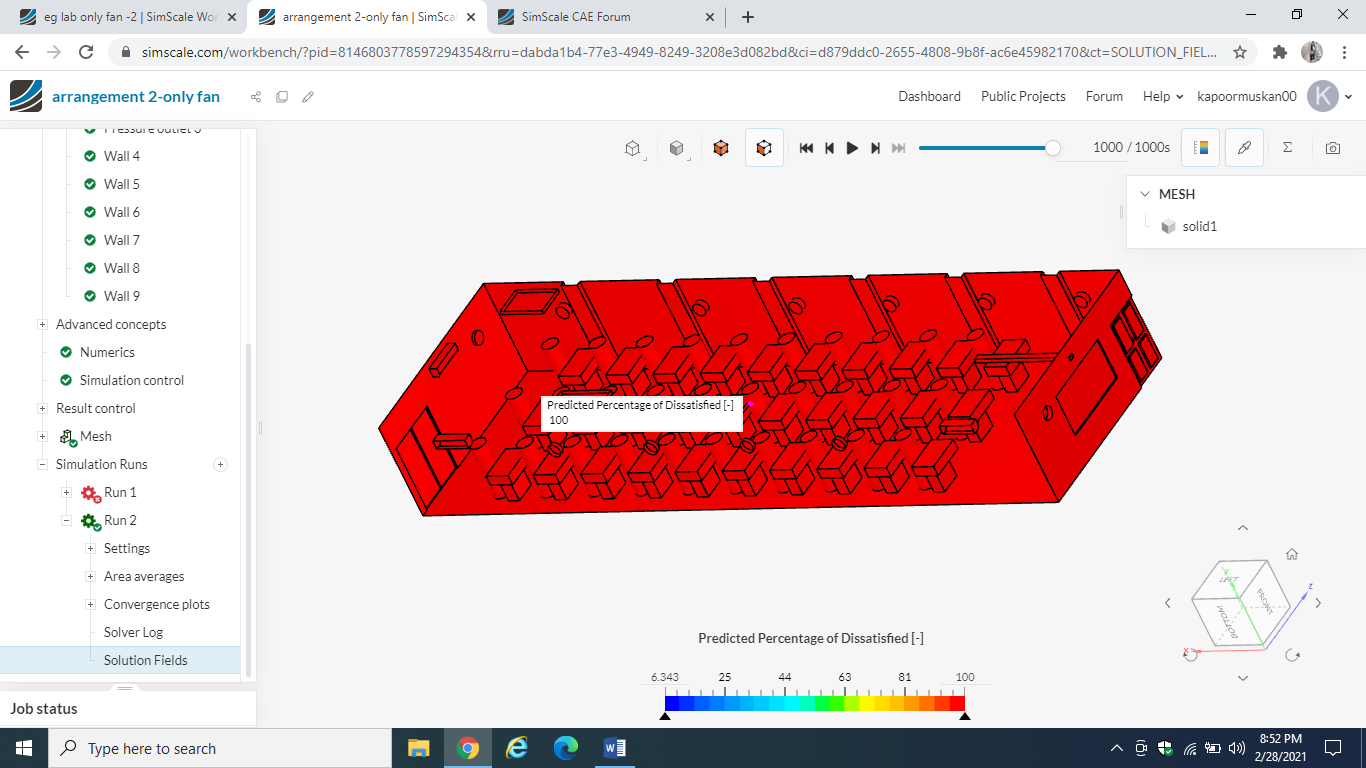Image resolution: width=1366 pixels, height=768 pixels.
Task: Rotate view down with the bottom chevron
Action: (x=1243, y=678)
